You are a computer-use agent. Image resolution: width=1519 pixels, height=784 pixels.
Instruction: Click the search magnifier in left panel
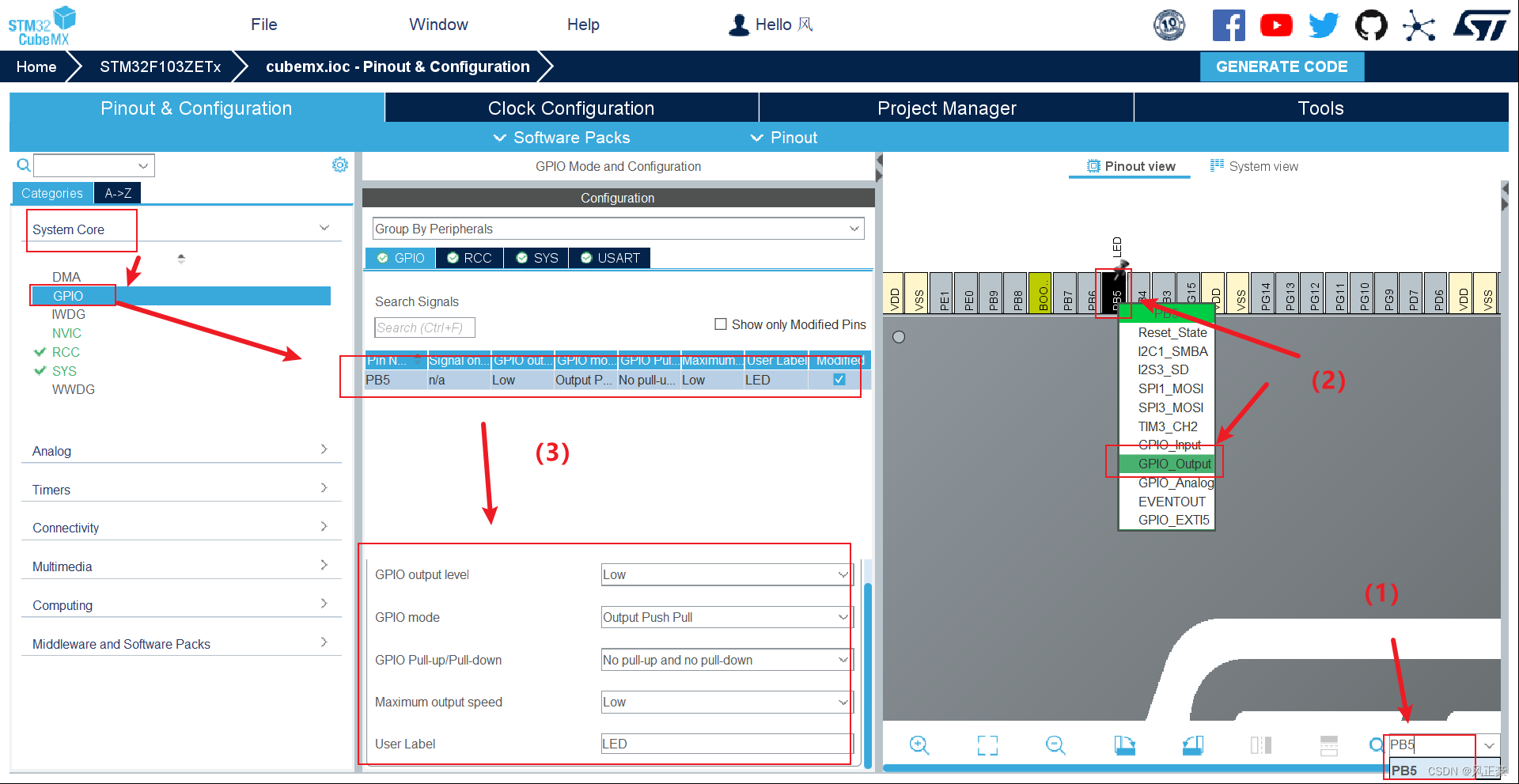[x=24, y=165]
